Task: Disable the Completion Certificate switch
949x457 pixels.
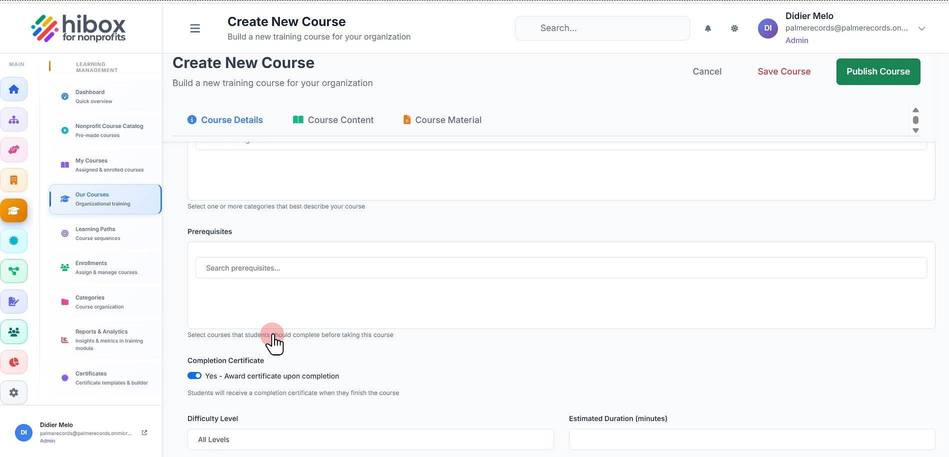Action: tap(194, 376)
